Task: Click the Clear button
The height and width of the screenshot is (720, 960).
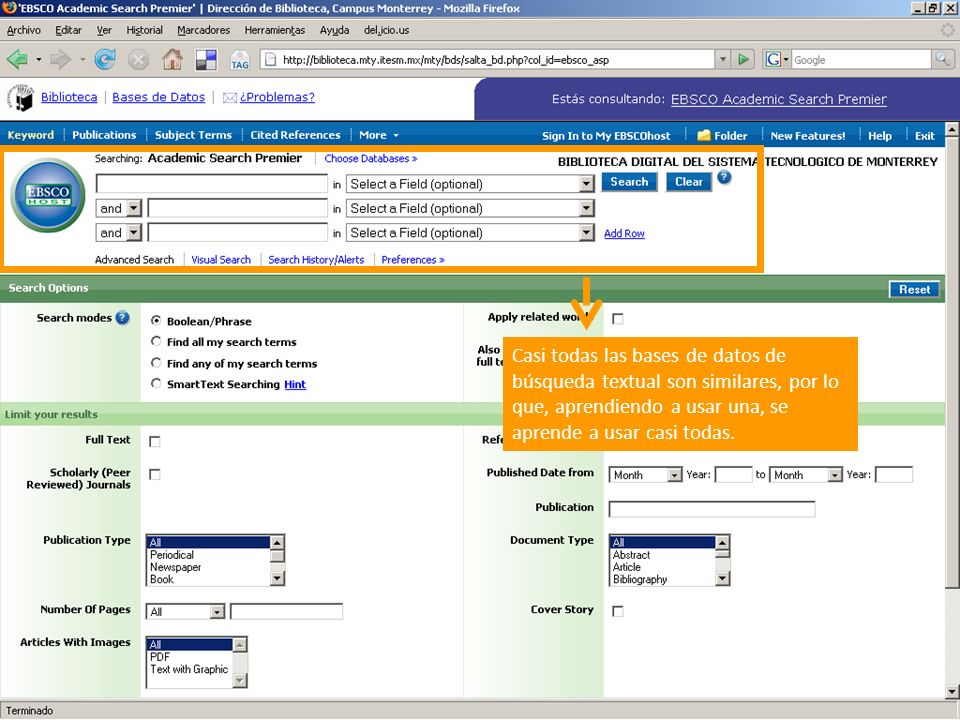Action: pos(689,182)
